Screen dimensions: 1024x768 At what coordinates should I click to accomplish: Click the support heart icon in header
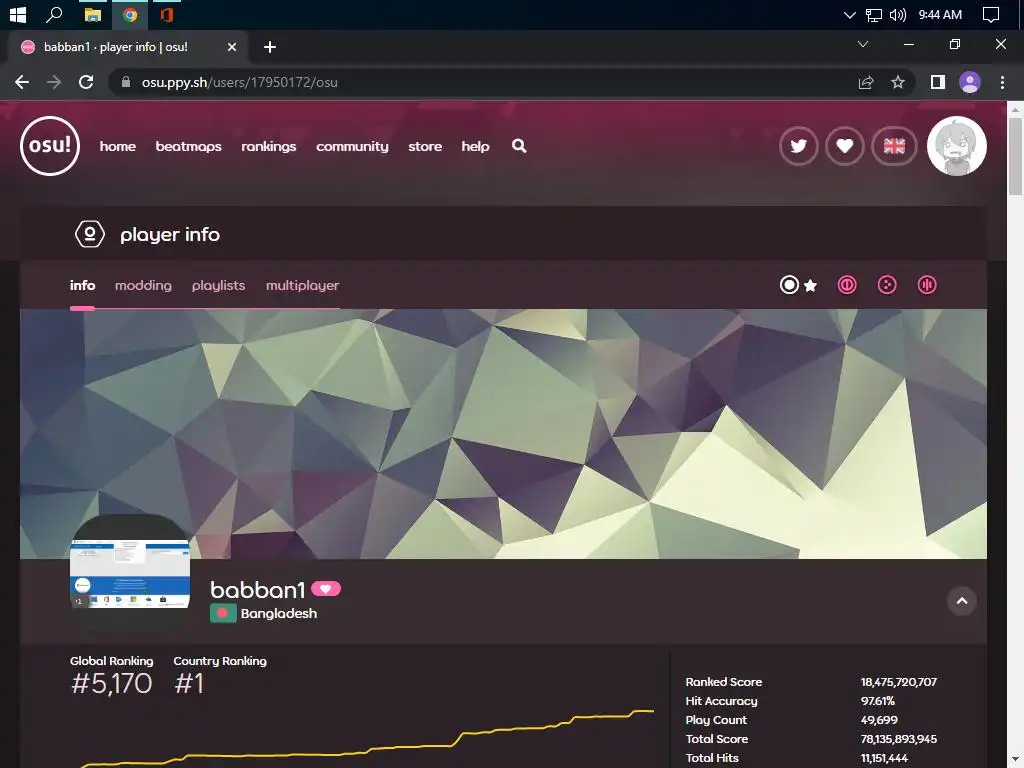click(x=844, y=146)
